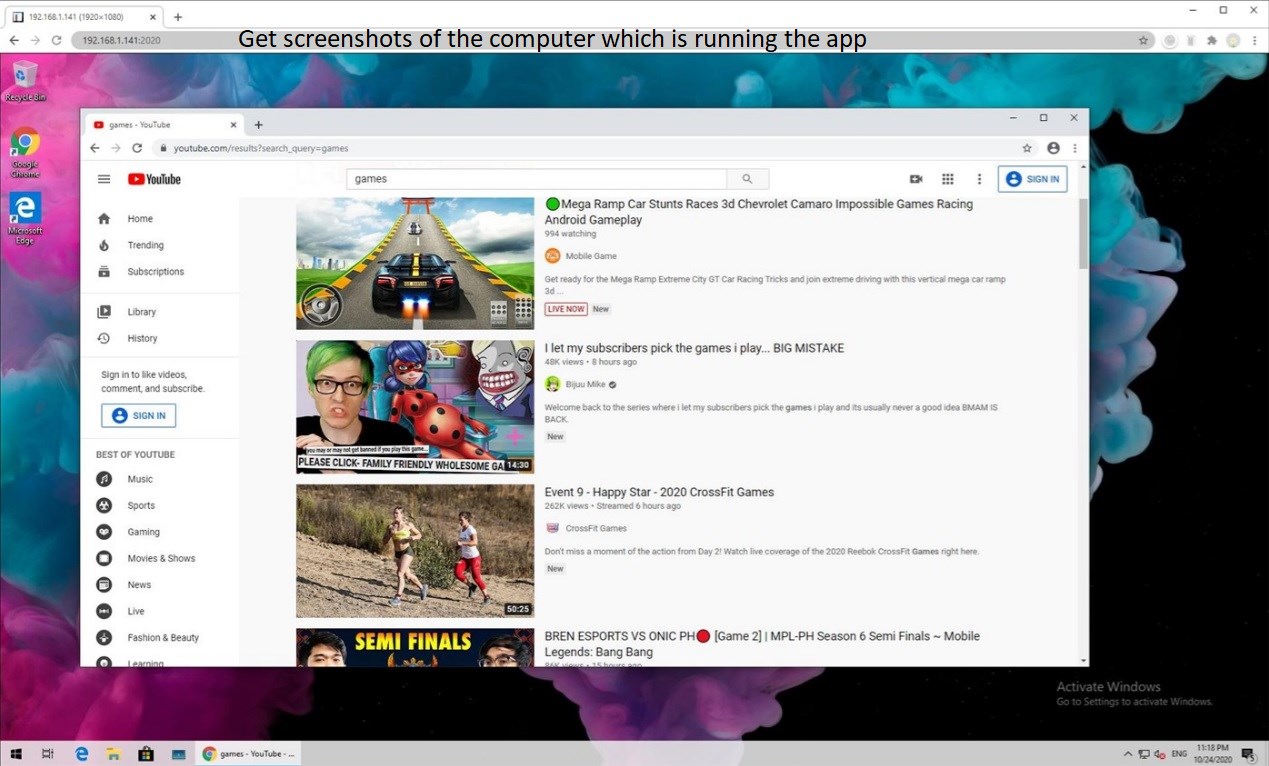Click title I let my subscribers pick the games
Image resolution: width=1269 pixels, height=766 pixels.
[694, 348]
